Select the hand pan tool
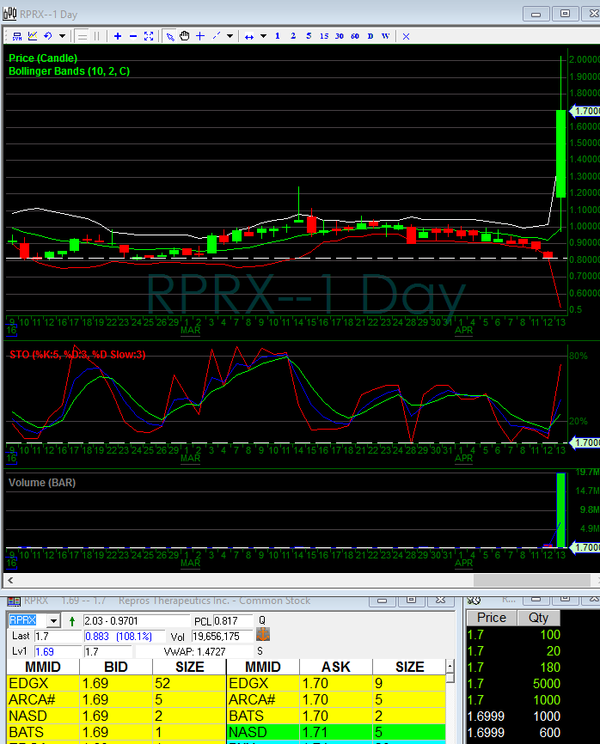This screenshot has width=600, height=744. click(185, 36)
